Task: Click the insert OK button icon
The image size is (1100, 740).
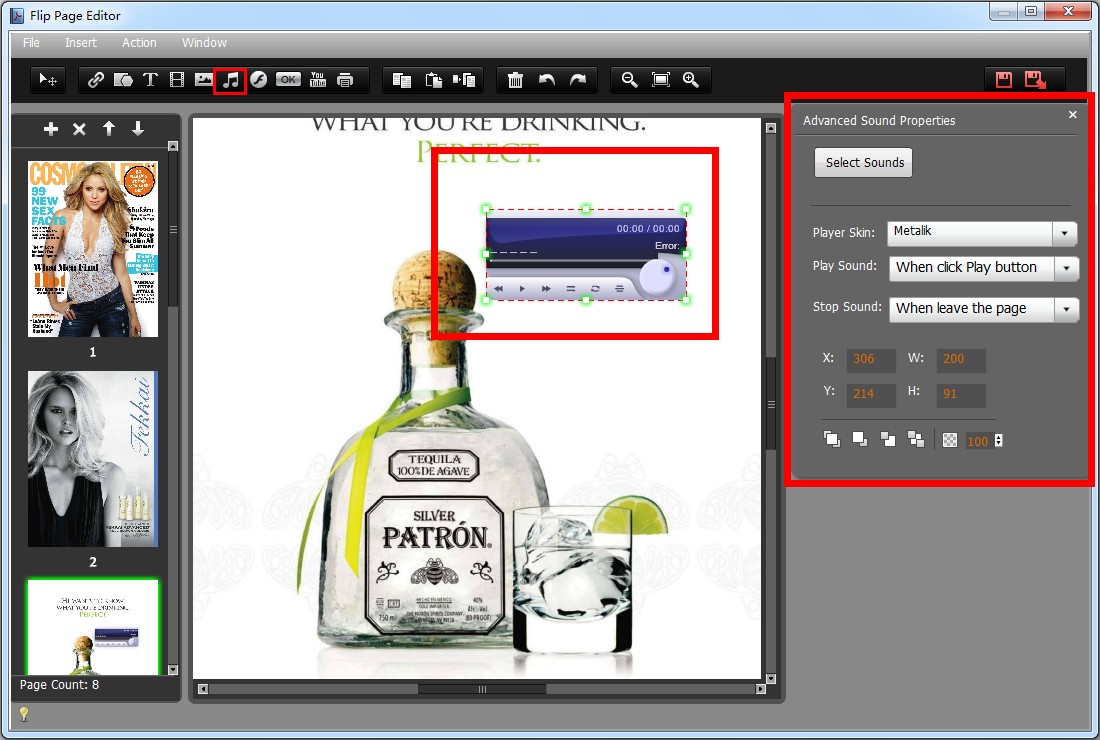Action: 288,80
